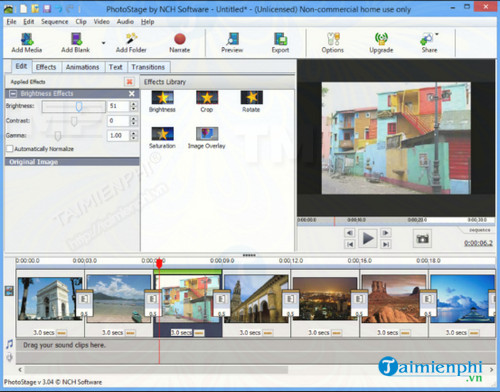Screen dimensions: 500x392
Task: Click the Share icon
Action: click(429, 43)
